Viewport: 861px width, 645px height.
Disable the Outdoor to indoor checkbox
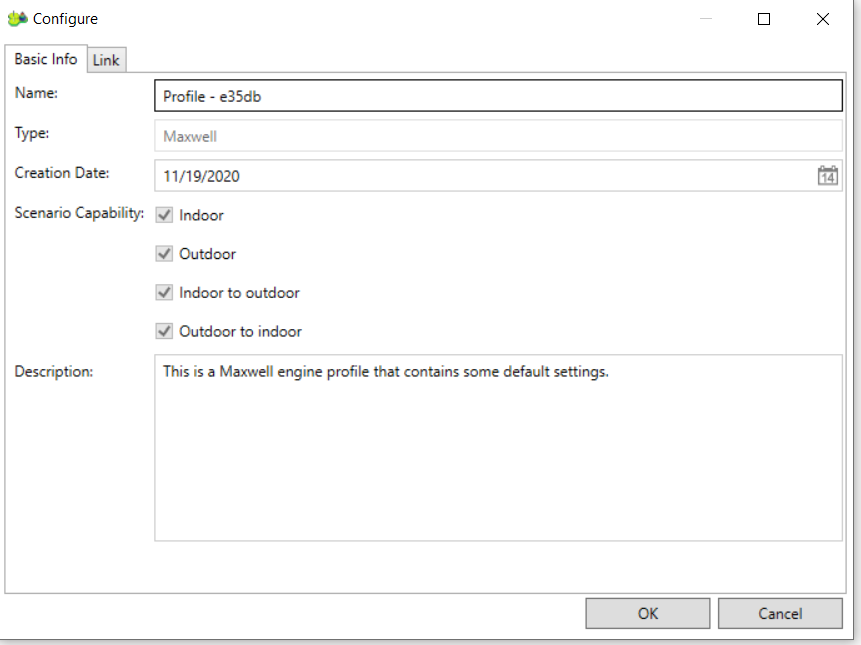point(165,331)
